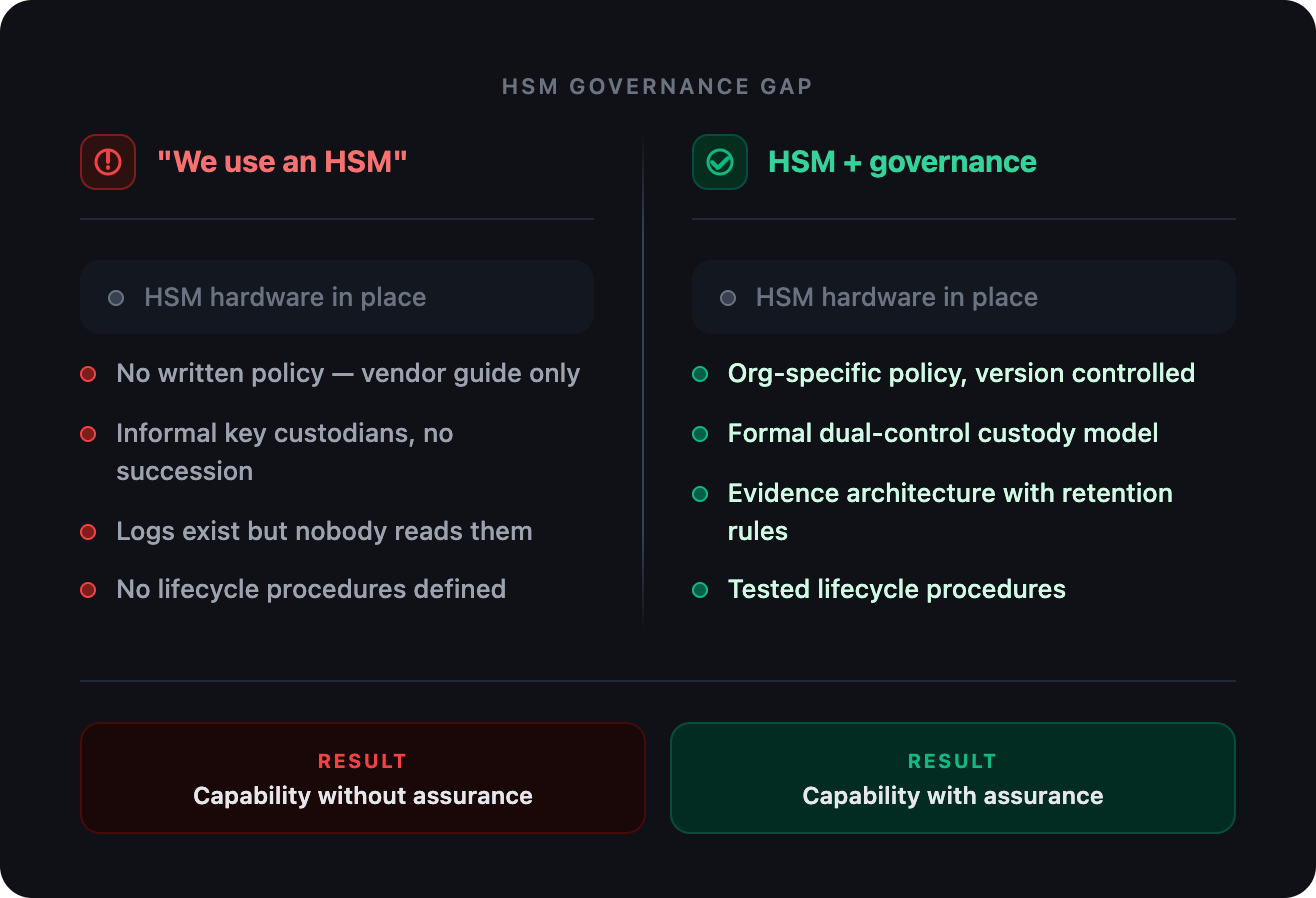Viewport: 1316px width, 898px height.
Task: Select the "We use an HSM" heading
Action: coord(282,162)
